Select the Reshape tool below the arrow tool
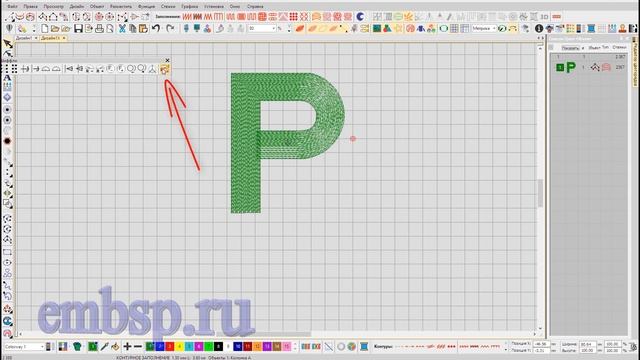Viewport: 640px width, 360px height. tap(7, 53)
